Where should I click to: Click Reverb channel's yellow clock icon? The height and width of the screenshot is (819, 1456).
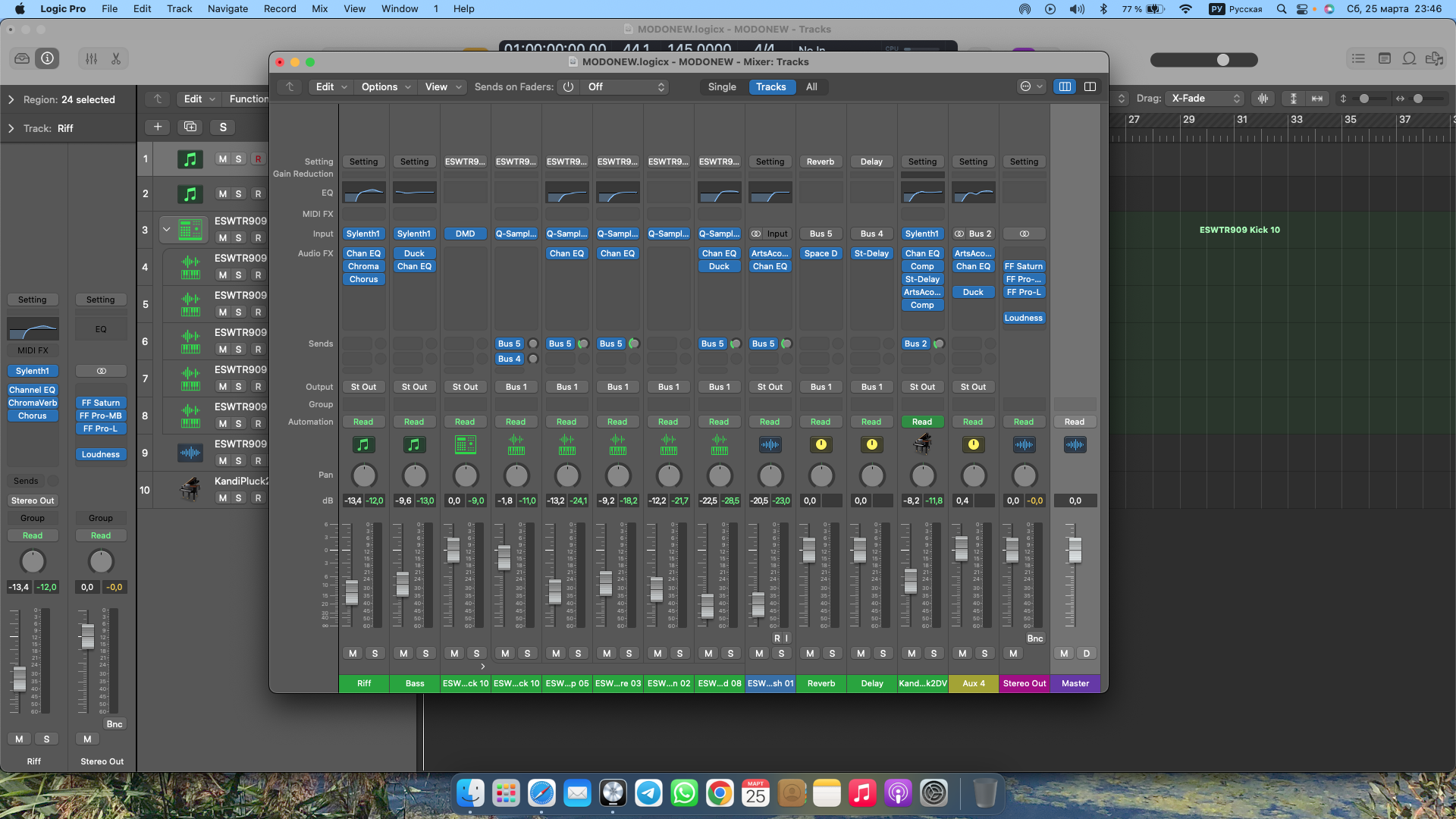point(821,445)
